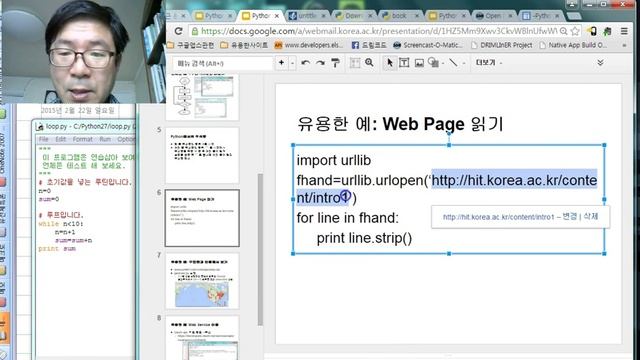
Task: Redo the last action
Action: [320, 63]
